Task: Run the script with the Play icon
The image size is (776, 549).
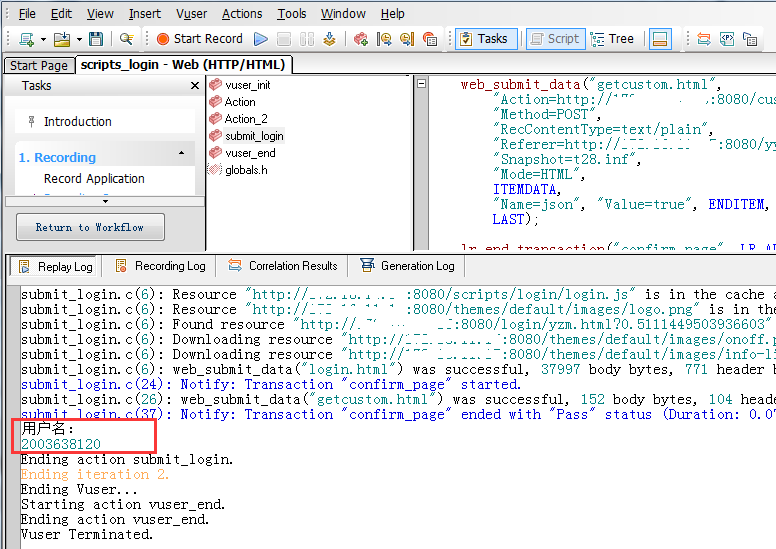Action: [x=261, y=39]
